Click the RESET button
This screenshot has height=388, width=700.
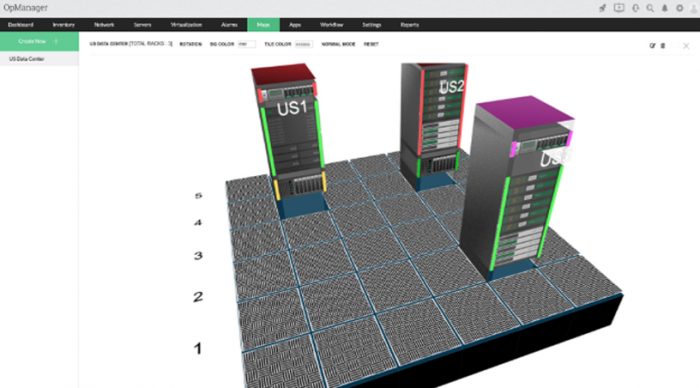[371, 44]
